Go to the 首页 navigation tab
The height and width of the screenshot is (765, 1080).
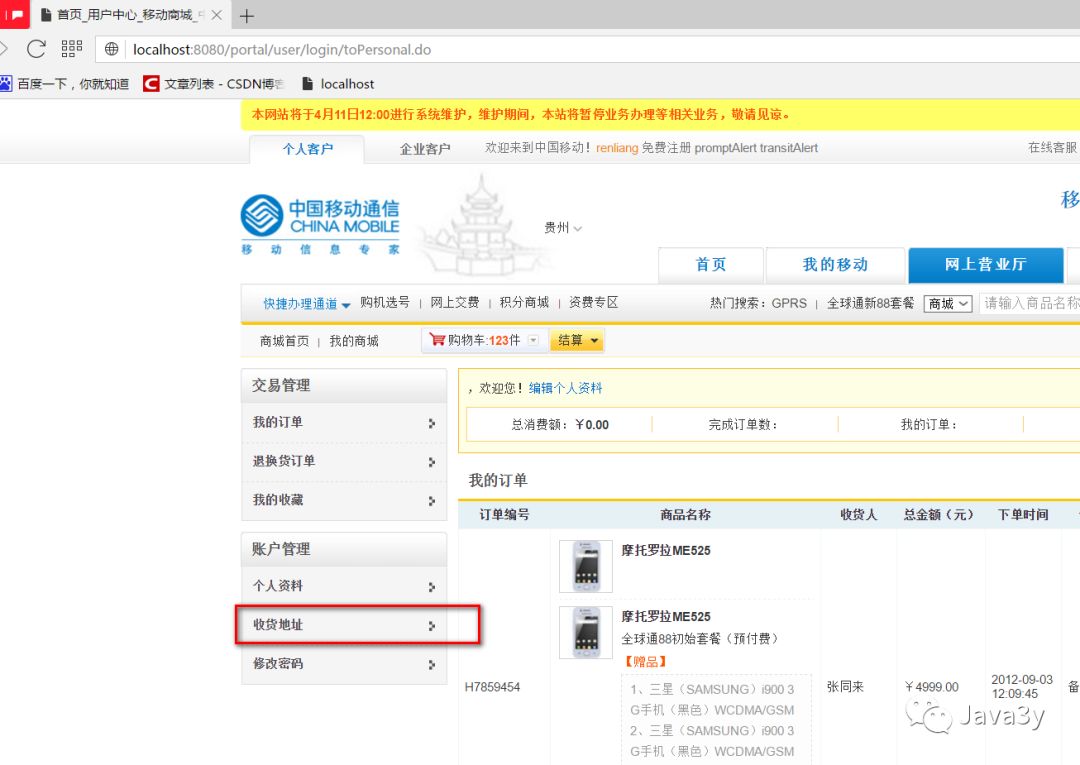711,265
